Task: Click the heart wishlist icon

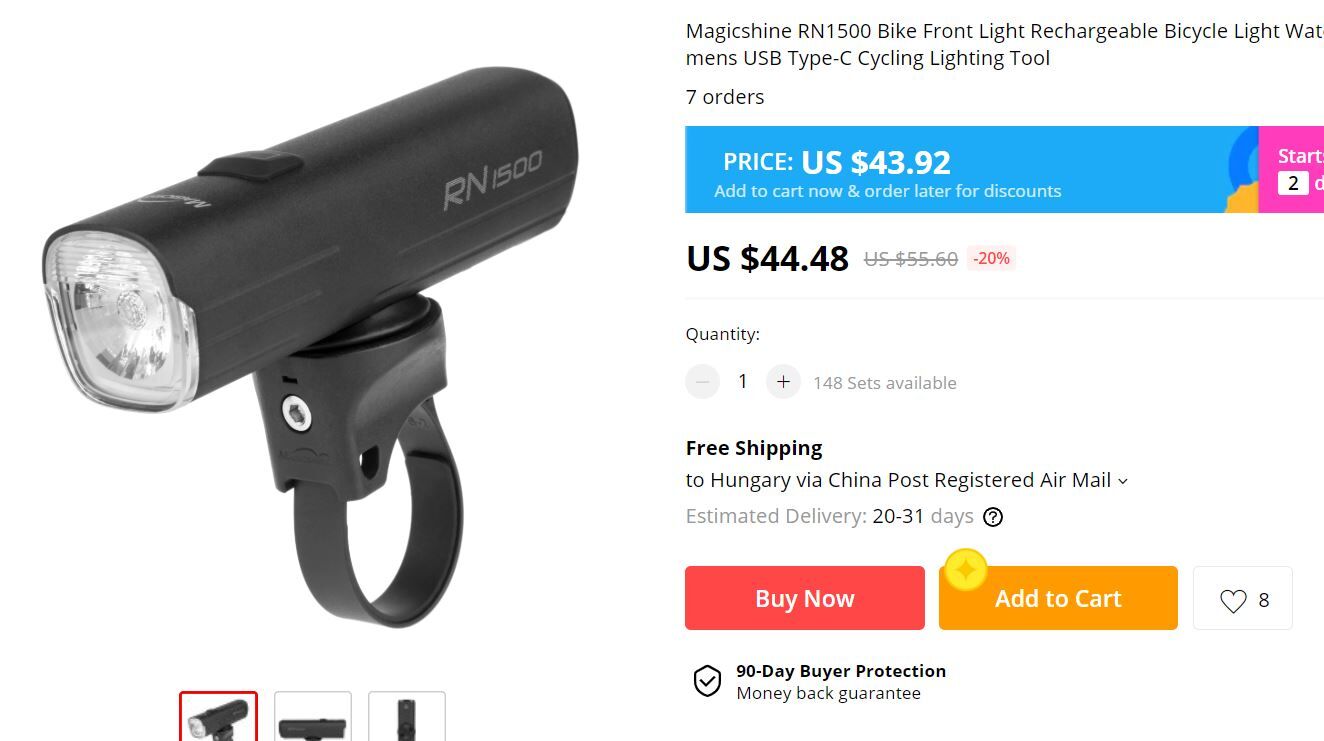Action: click(x=1233, y=600)
